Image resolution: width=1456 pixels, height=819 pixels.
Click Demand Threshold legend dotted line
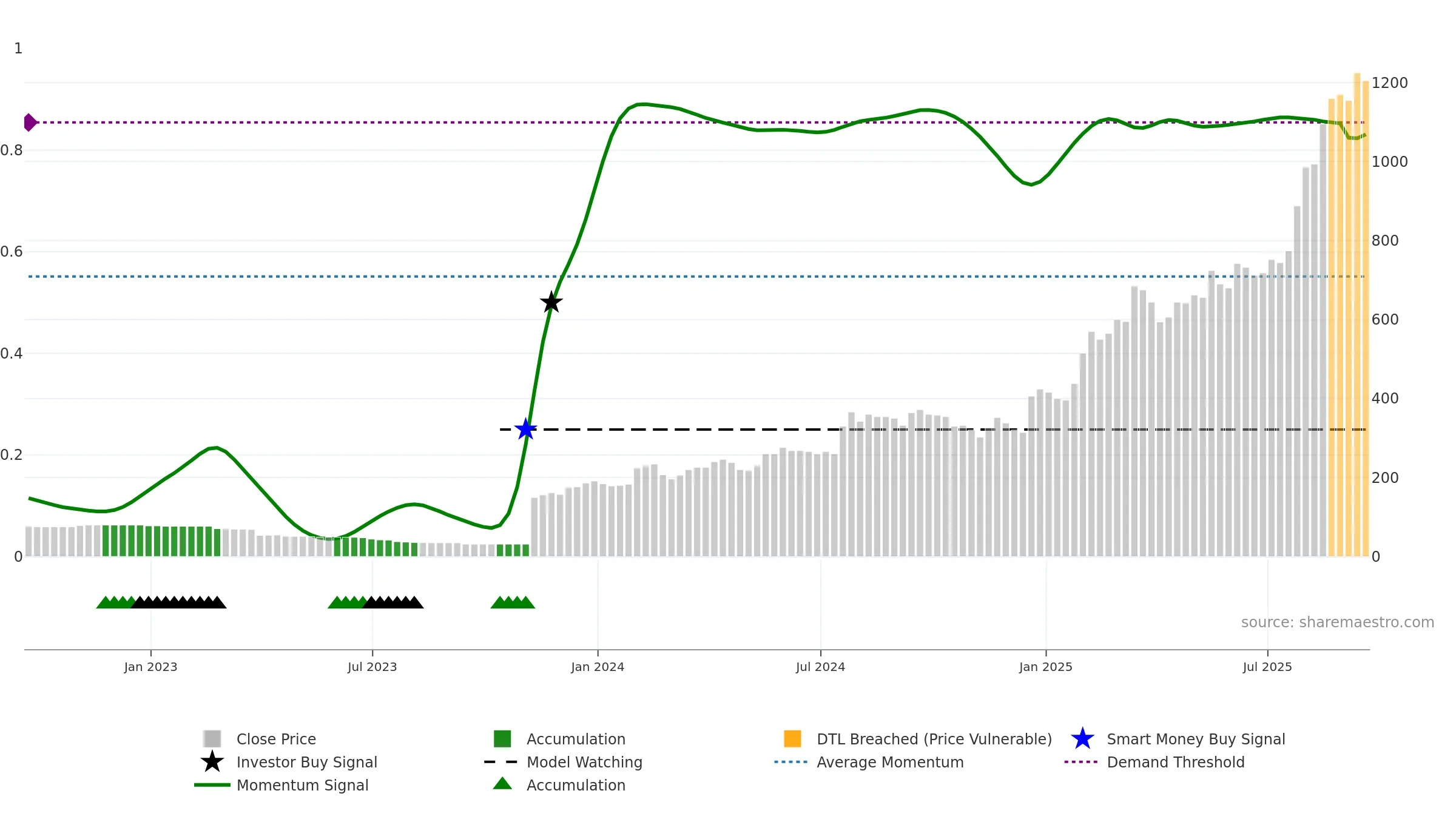pyautogui.click(x=1081, y=762)
